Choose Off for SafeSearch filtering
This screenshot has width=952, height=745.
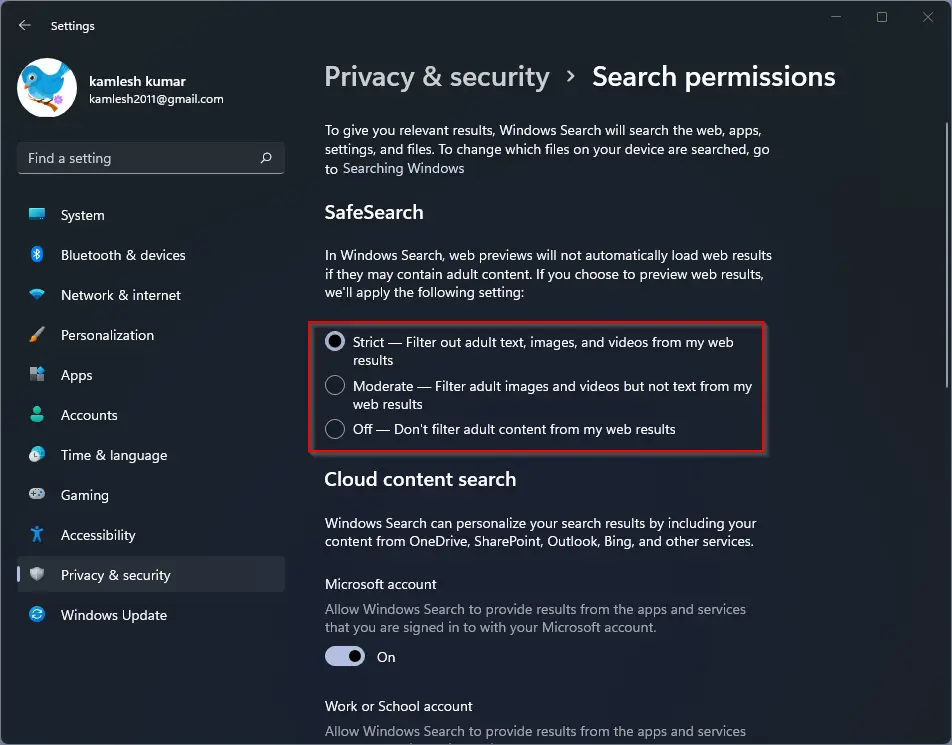335,429
